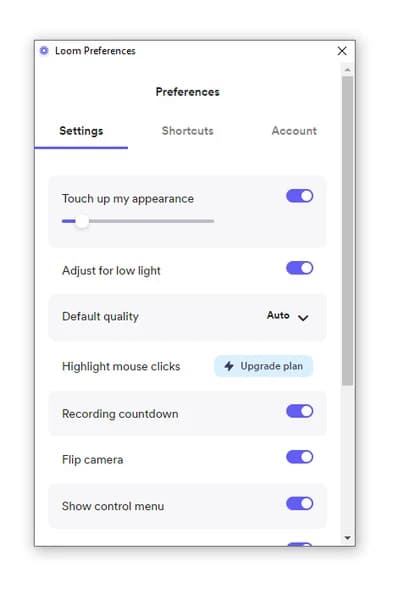This screenshot has height=600, width=398.
Task: Click the lightning bolt upgrade icon
Action: [229, 366]
